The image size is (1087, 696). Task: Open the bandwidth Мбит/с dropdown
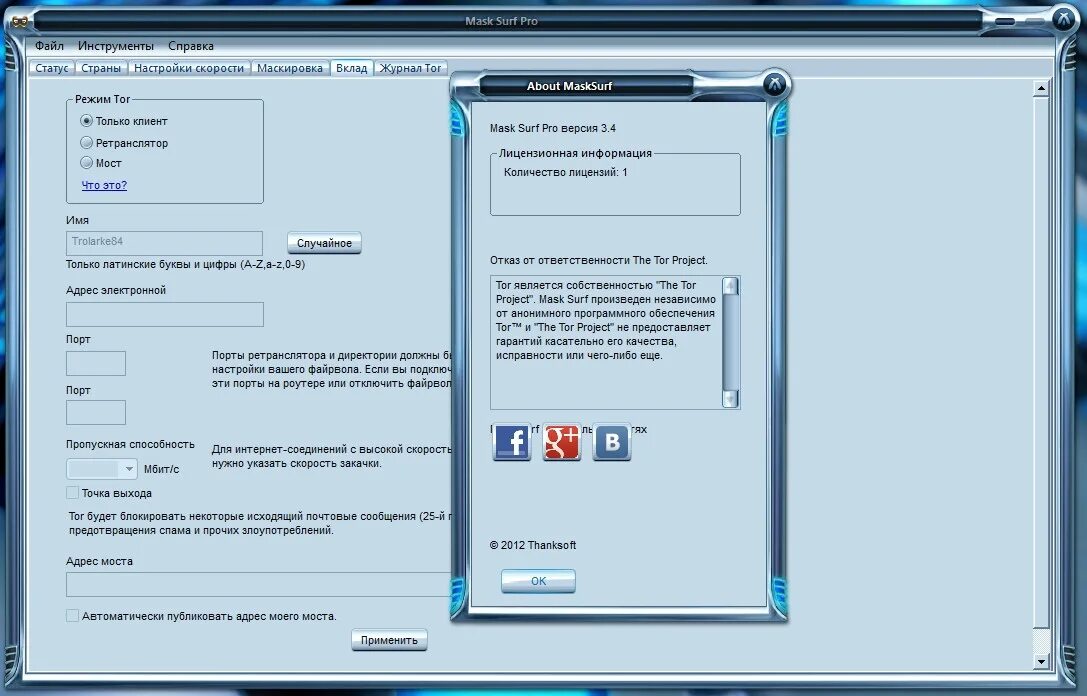point(102,469)
